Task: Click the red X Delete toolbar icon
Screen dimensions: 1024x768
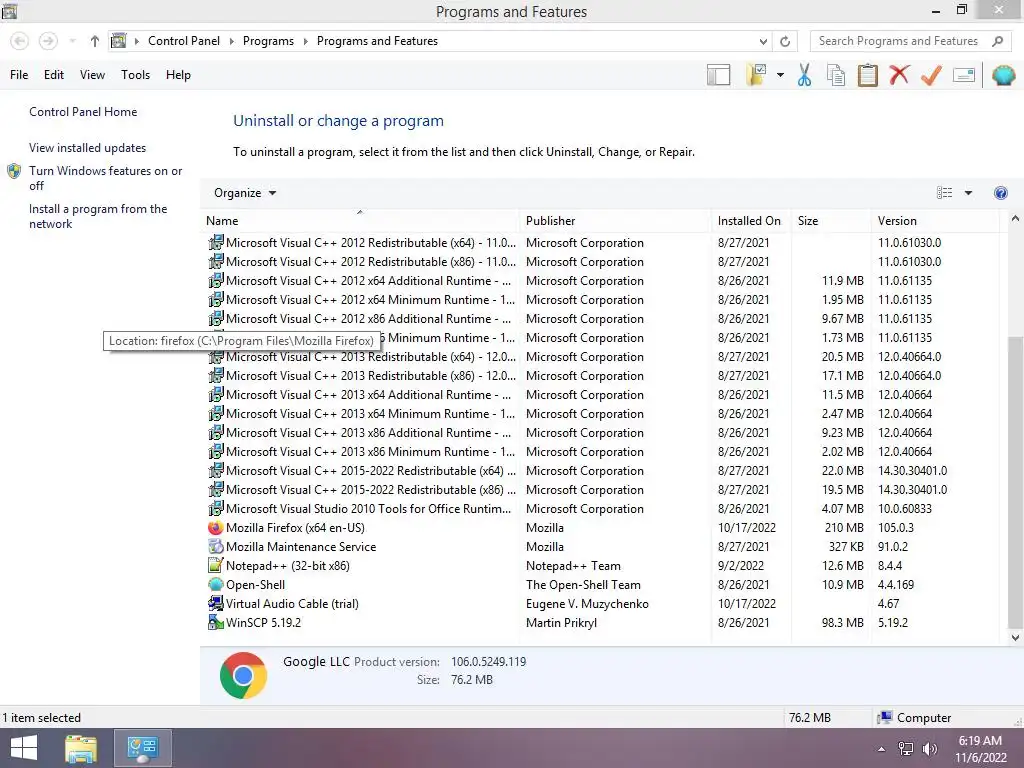Action: (x=899, y=75)
